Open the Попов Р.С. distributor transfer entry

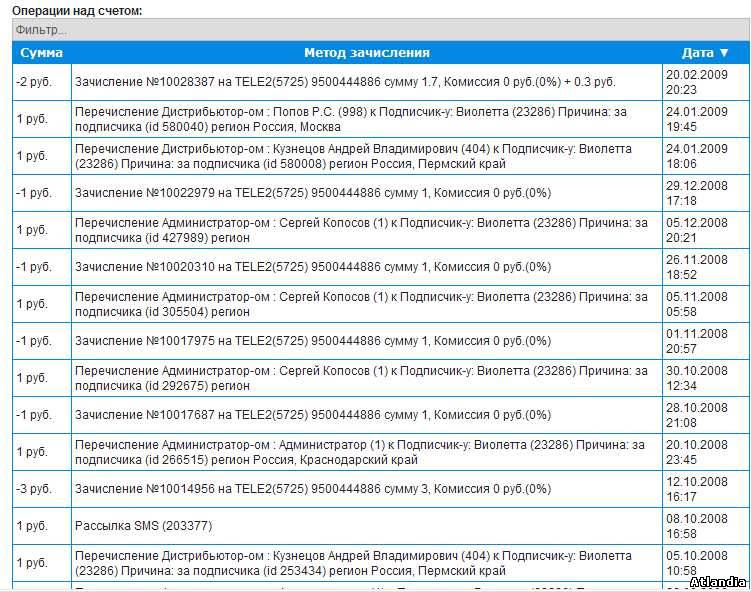pos(345,120)
